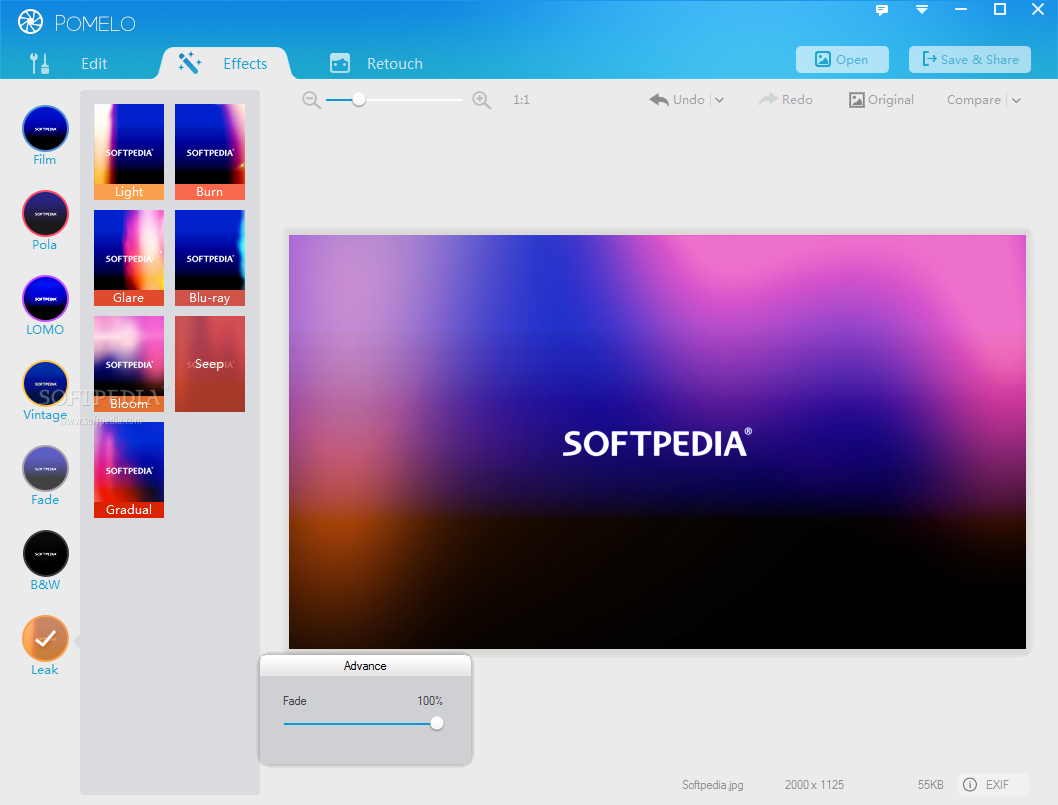Switch to the Edit tab
This screenshot has height=805, width=1058.
tap(94, 63)
